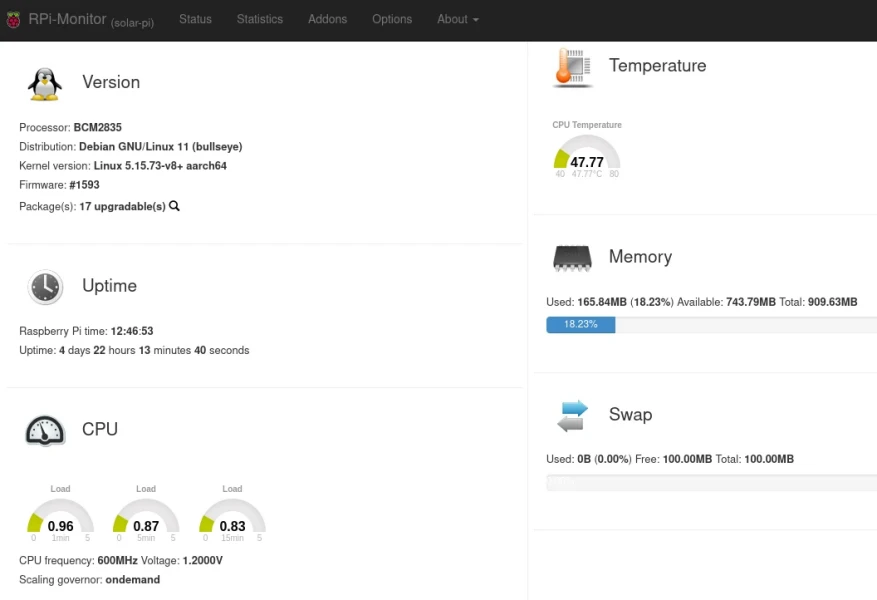Click the Linux penguin Version icon
This screenshot has height=600, width=877.
(x=45, y=84)
